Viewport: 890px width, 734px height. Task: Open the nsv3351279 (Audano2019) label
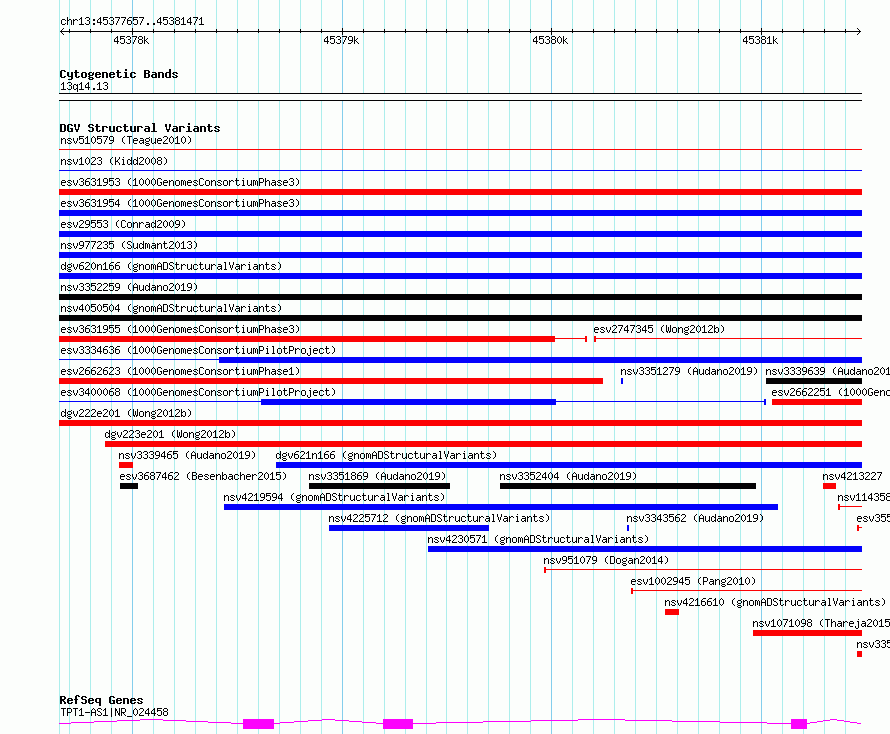click(x=689, y=371)
